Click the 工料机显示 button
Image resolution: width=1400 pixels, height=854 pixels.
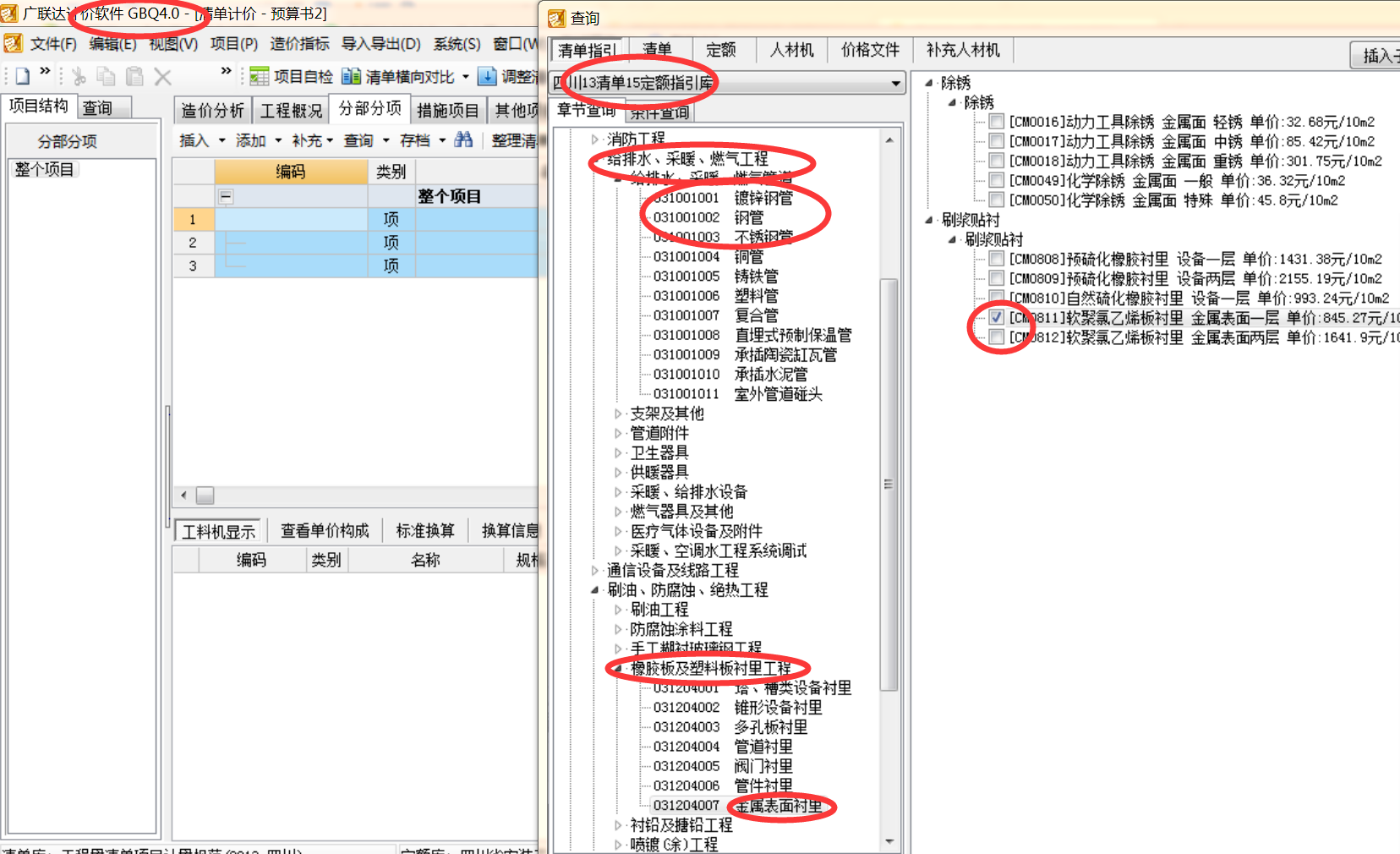coord(218,531)
